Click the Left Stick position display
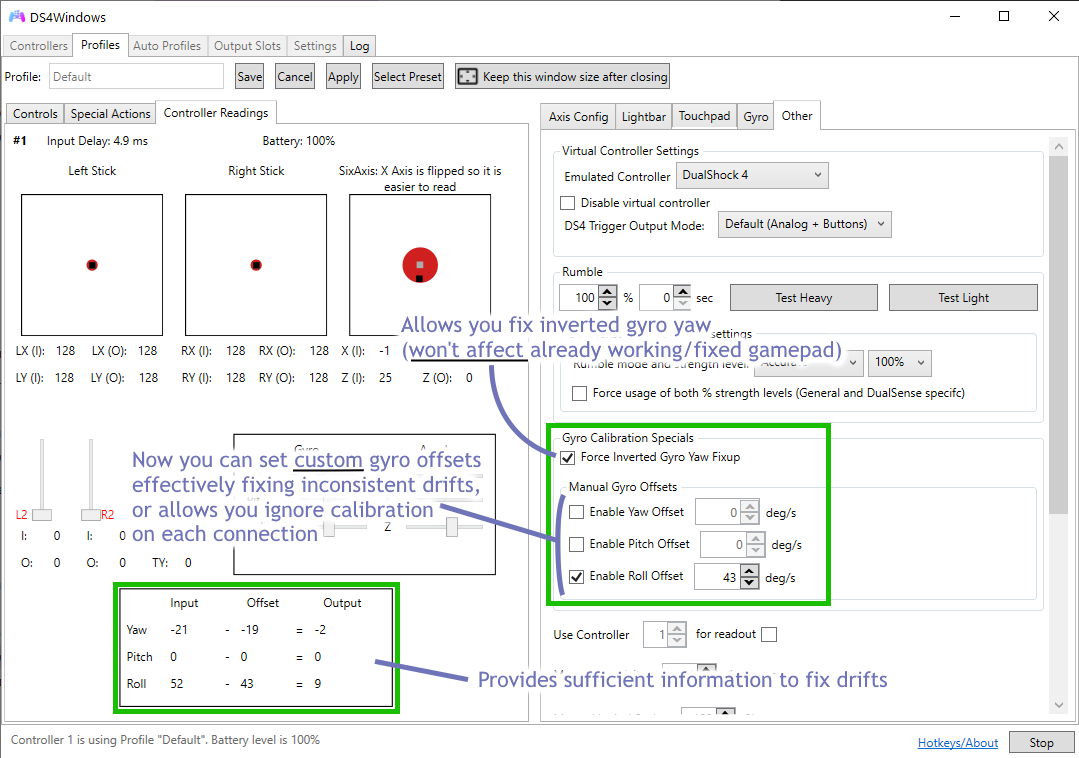 pyautogui.click(x=92, y=265)
